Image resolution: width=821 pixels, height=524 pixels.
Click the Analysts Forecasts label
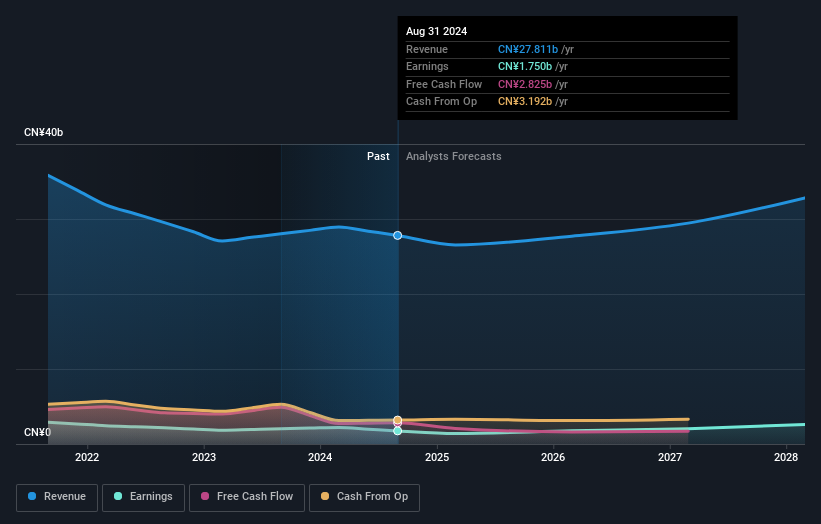[453, 156]
